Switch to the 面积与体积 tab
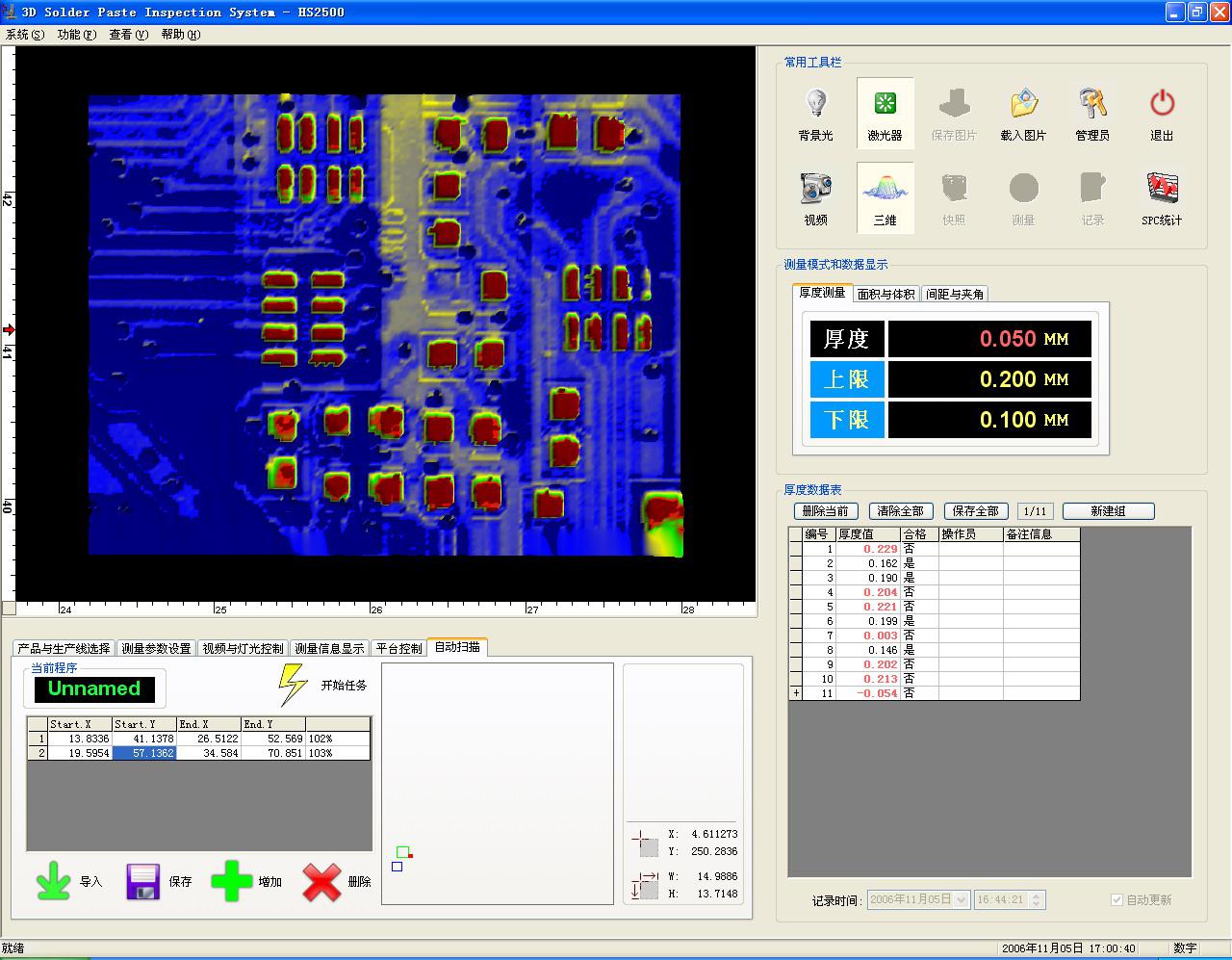 coord(885,294)
